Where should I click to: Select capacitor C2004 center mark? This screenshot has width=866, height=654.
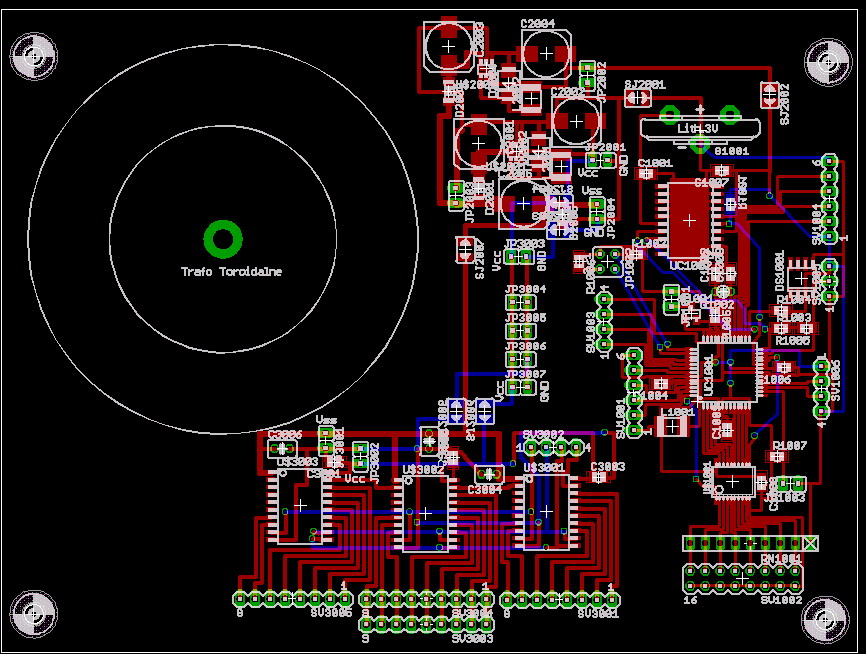pyautogui.click(x=546, y=53)
